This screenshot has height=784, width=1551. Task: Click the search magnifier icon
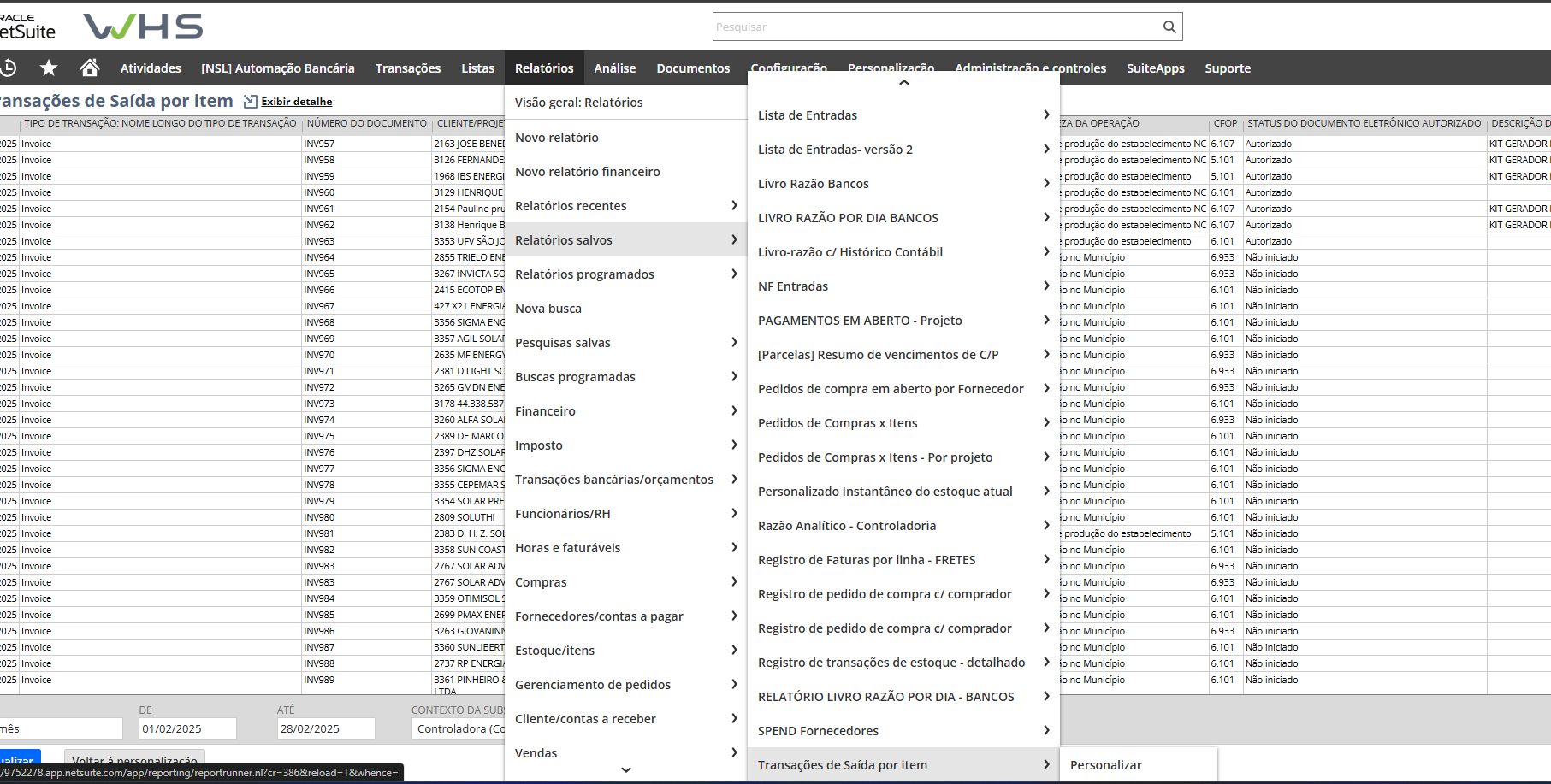(1169, 27)
